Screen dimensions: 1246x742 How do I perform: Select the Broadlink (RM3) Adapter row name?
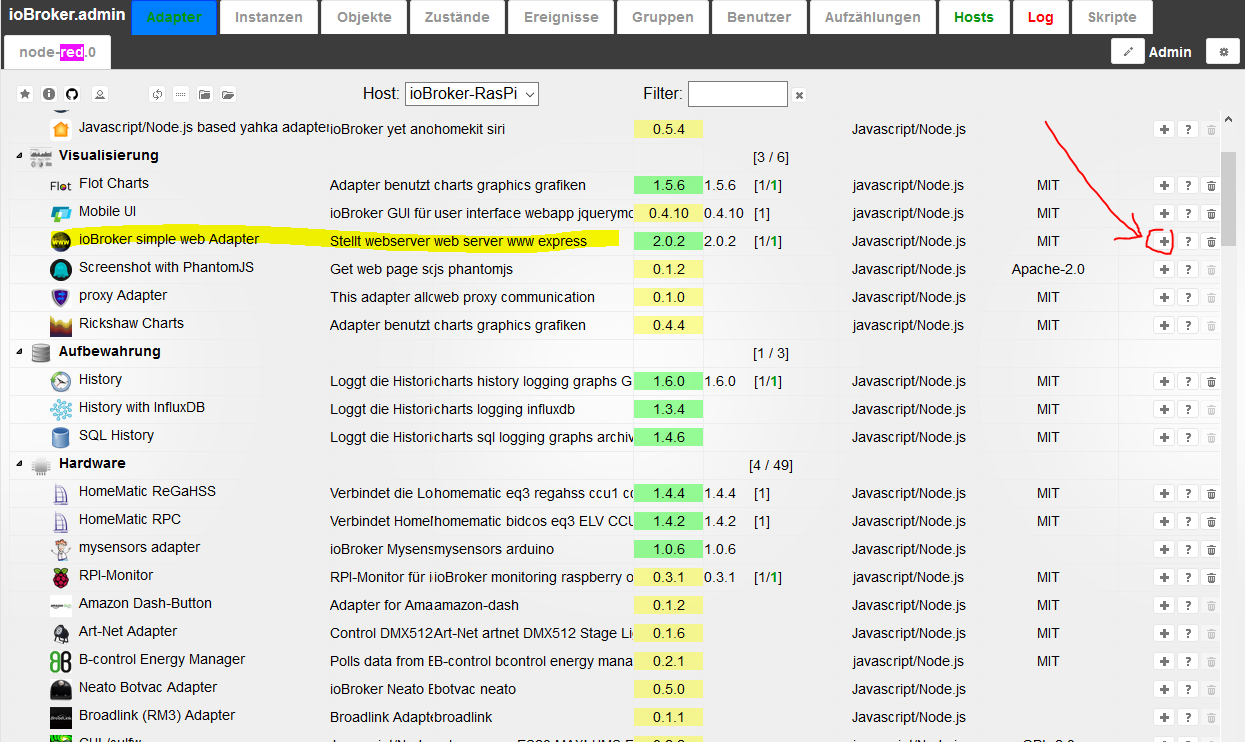click(x=157, y=715)
